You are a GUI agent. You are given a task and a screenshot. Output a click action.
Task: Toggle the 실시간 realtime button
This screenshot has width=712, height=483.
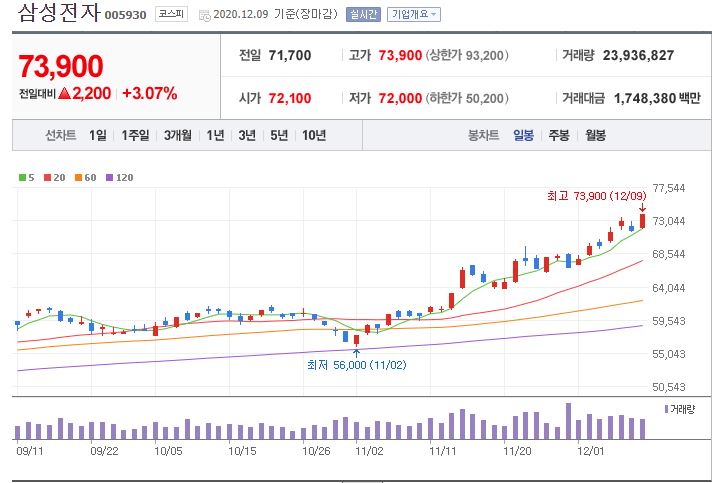point(363,15)
